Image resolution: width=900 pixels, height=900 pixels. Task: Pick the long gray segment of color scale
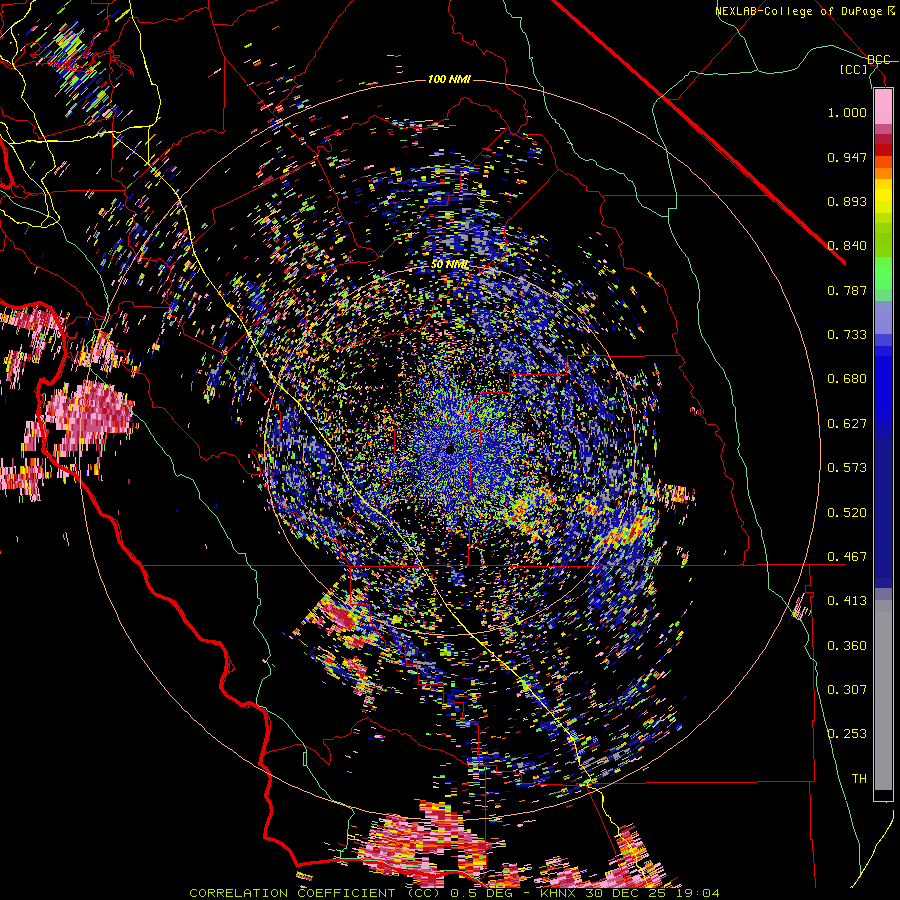883,695
